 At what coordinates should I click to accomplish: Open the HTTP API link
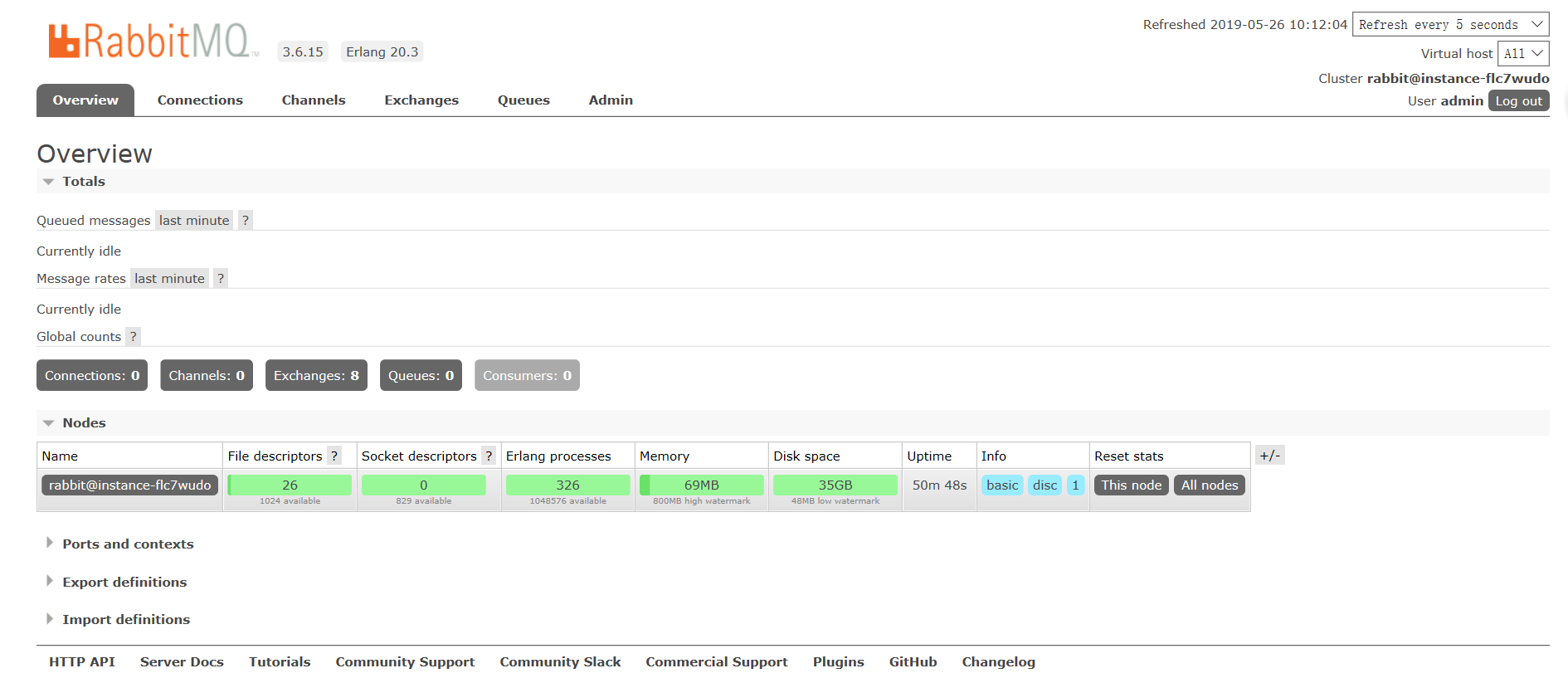click(82, 661)
